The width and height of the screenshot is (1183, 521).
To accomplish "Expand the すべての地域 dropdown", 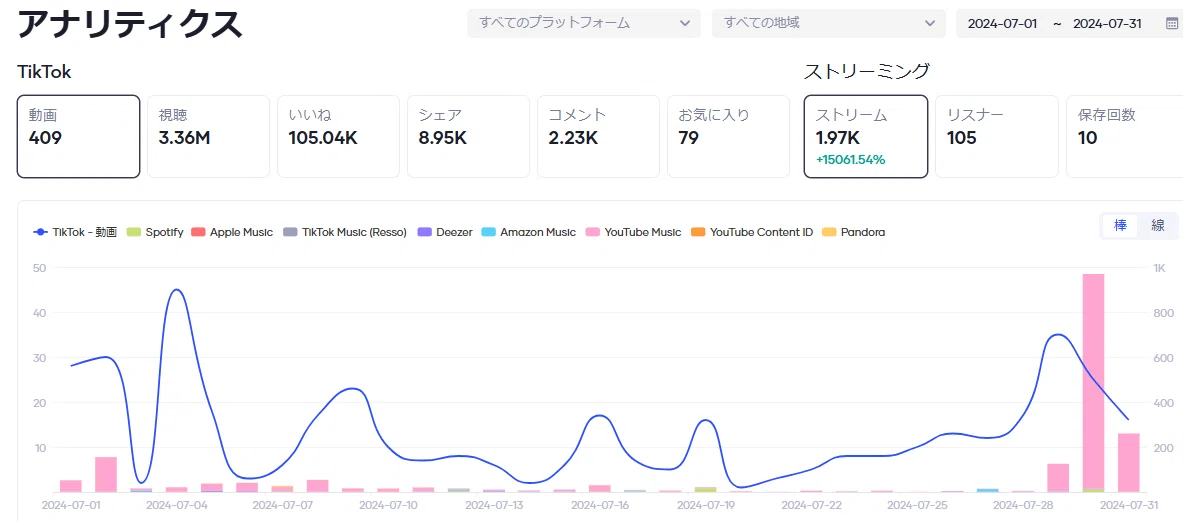I will 828,23.
